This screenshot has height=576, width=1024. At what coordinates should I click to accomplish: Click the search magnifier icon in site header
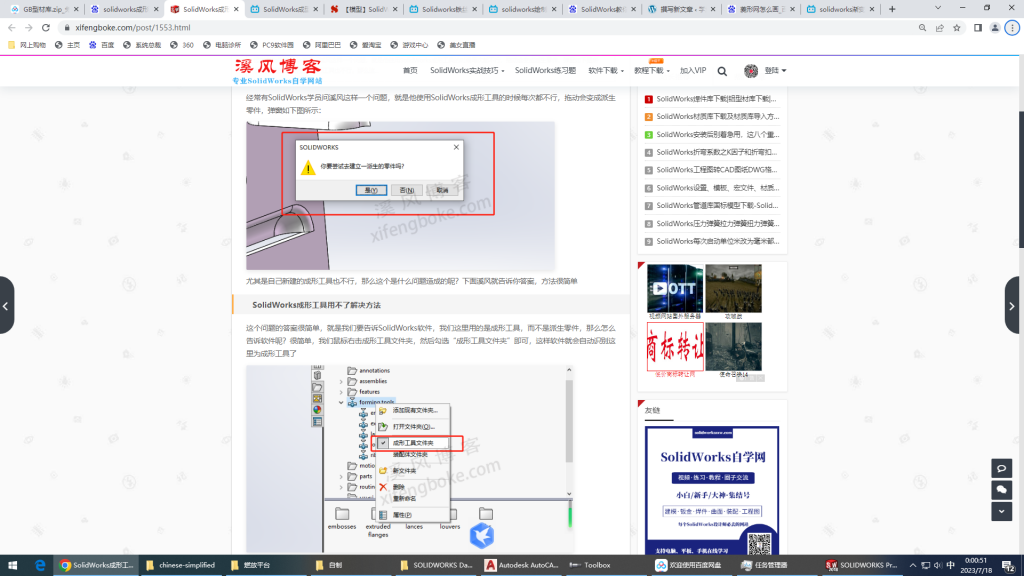point(722,71)
